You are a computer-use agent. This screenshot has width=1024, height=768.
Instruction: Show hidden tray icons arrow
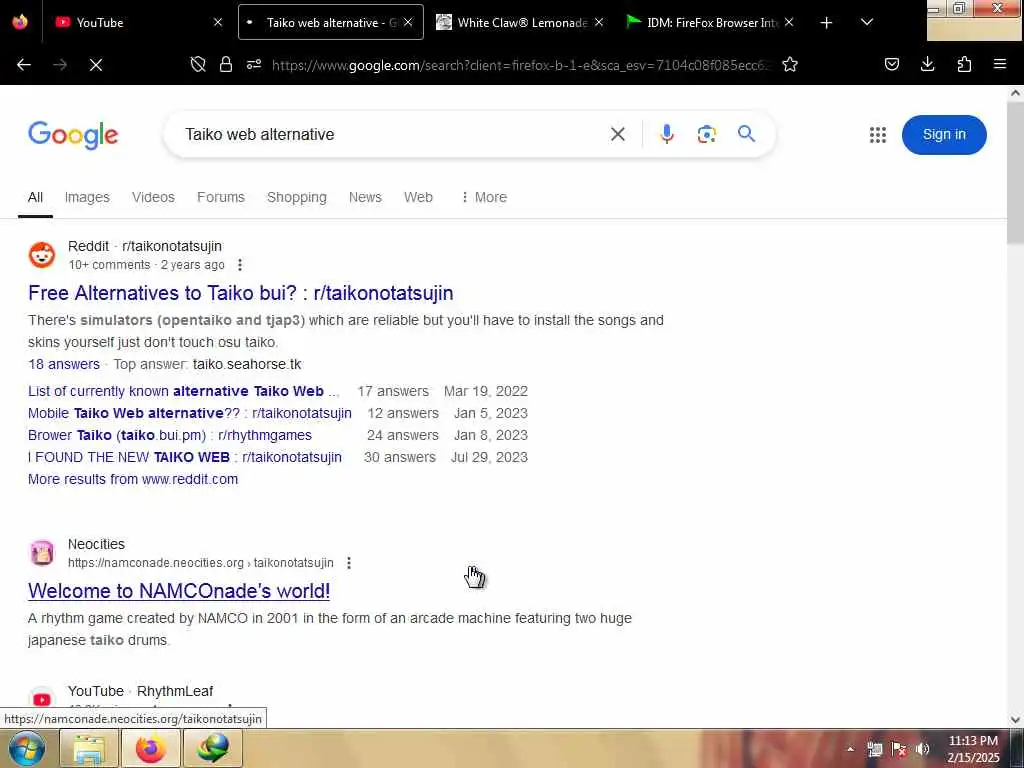(850, 749)
